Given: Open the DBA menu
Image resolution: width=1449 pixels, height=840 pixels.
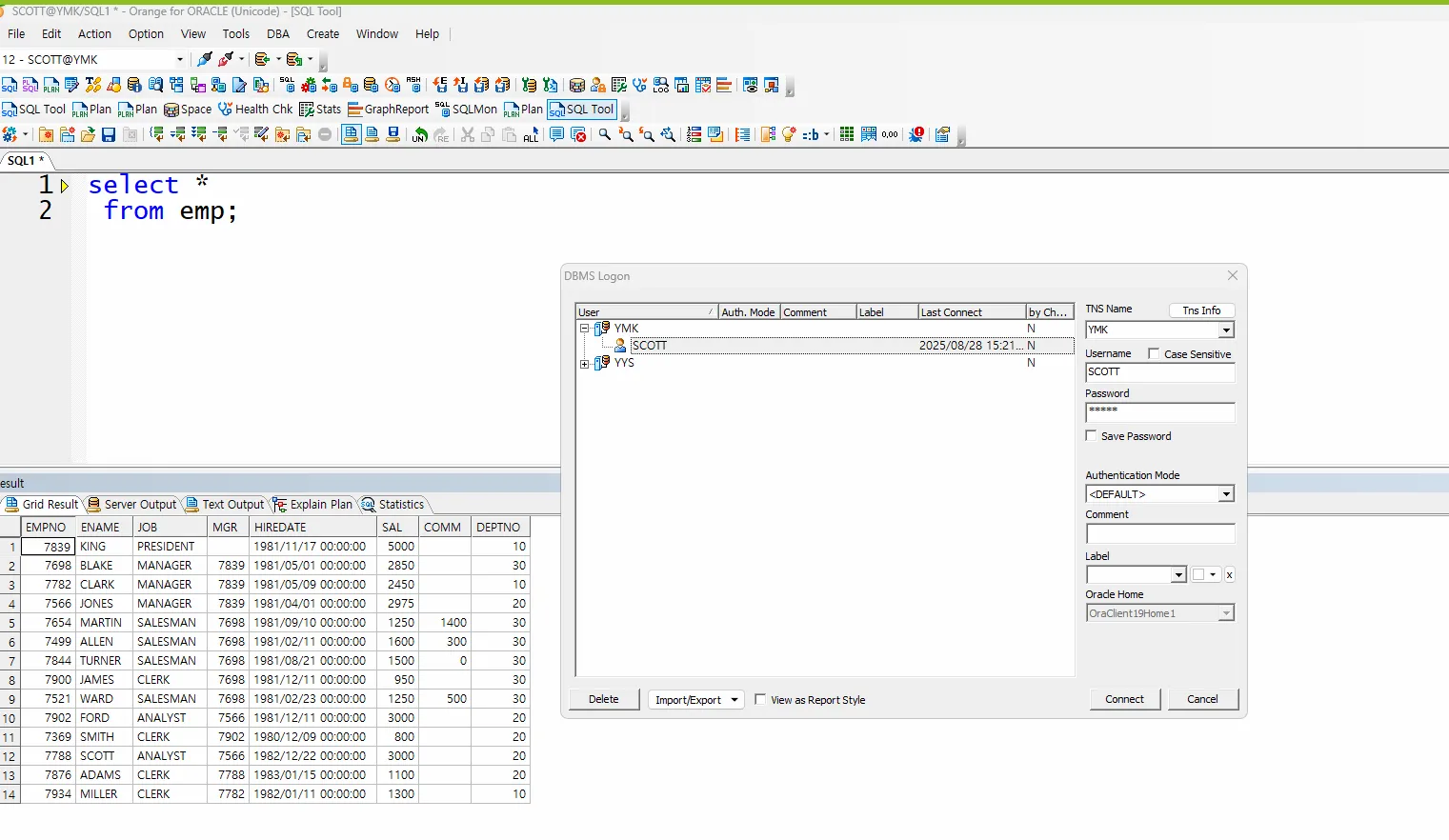Looking at the screenshot, I should (278, 34).
